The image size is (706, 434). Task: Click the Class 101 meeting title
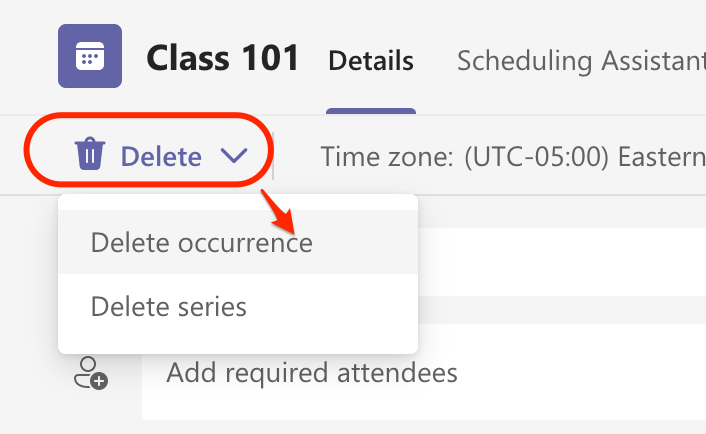click(x=222, y=58)
